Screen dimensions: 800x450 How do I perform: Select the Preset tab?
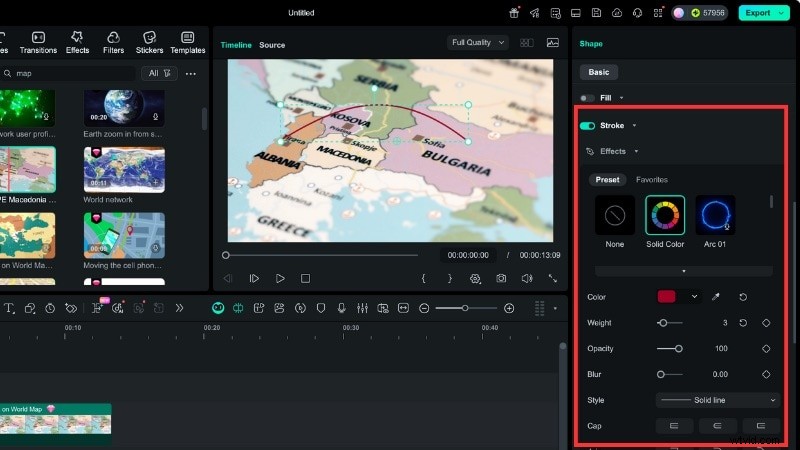click(607, 180)
